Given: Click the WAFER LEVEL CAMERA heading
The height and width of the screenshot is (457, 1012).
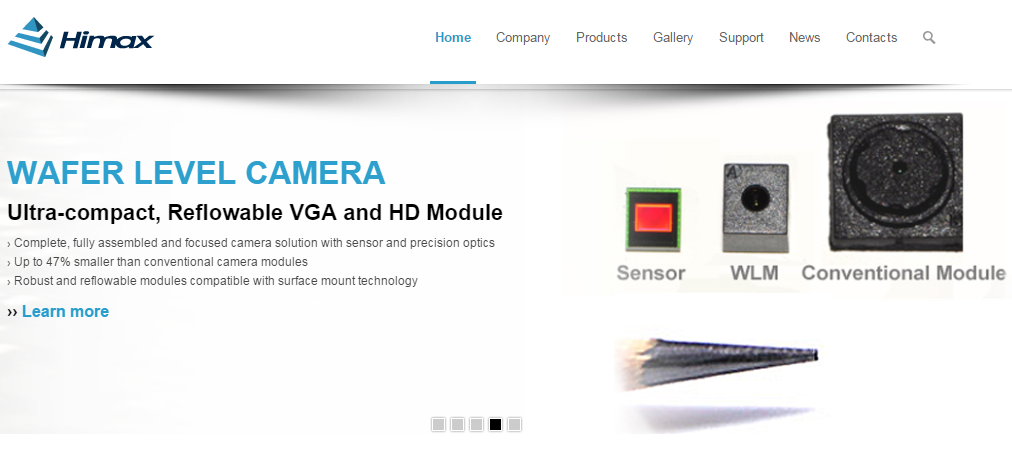Looking at the screenshot, I should 196,172.
